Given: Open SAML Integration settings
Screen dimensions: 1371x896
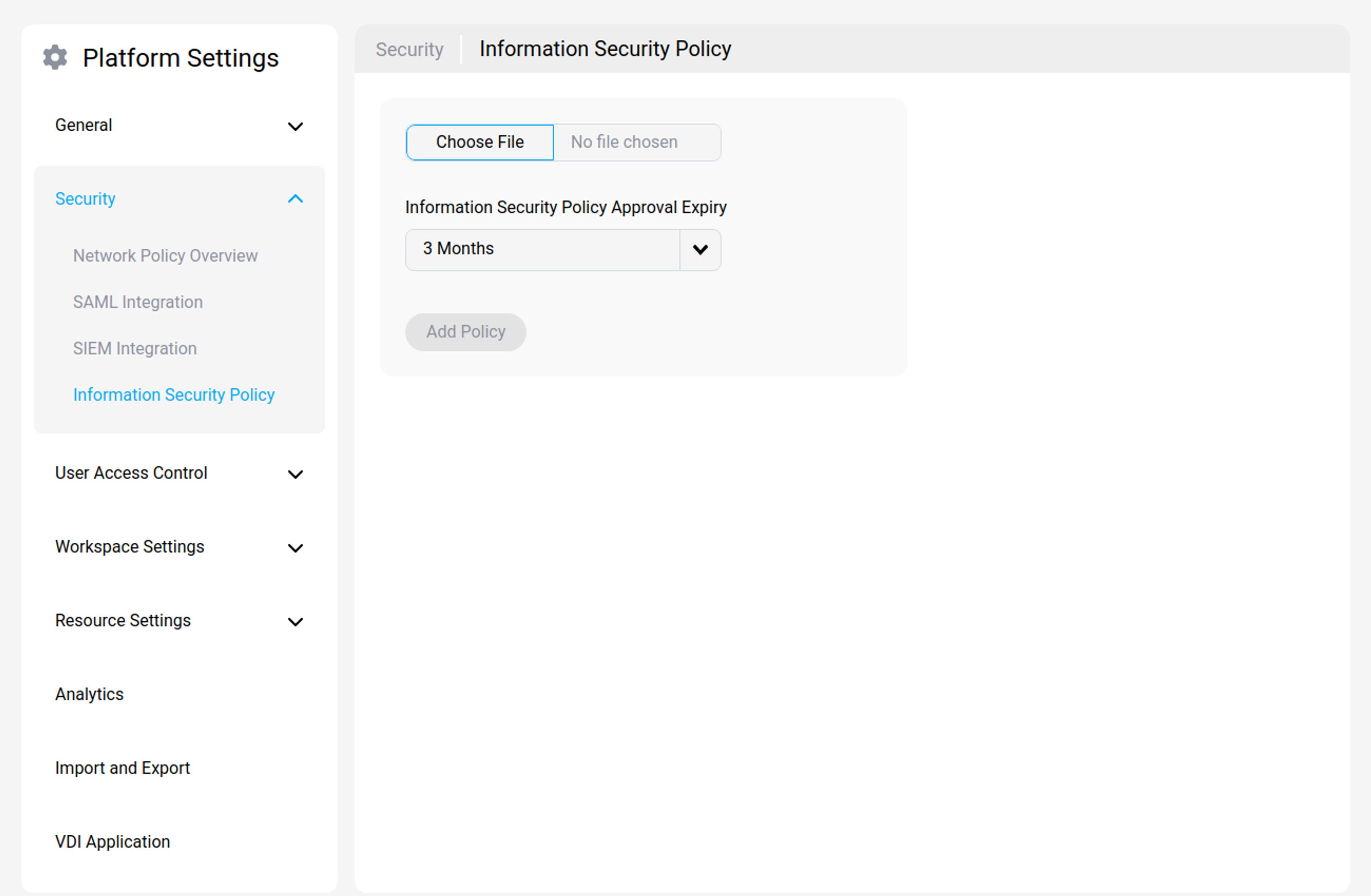Looking at the screenshot, I should pos(138,302).
